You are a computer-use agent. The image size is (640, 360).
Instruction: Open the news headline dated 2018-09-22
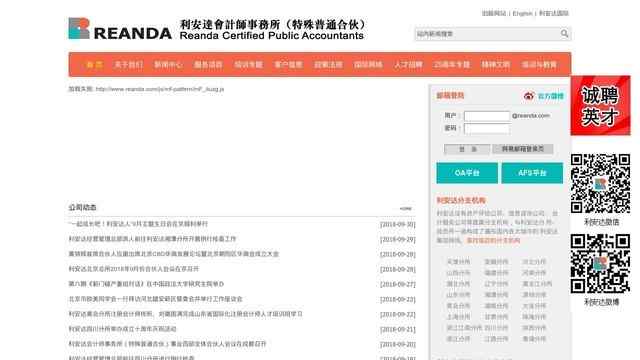[x=186, y=314]
